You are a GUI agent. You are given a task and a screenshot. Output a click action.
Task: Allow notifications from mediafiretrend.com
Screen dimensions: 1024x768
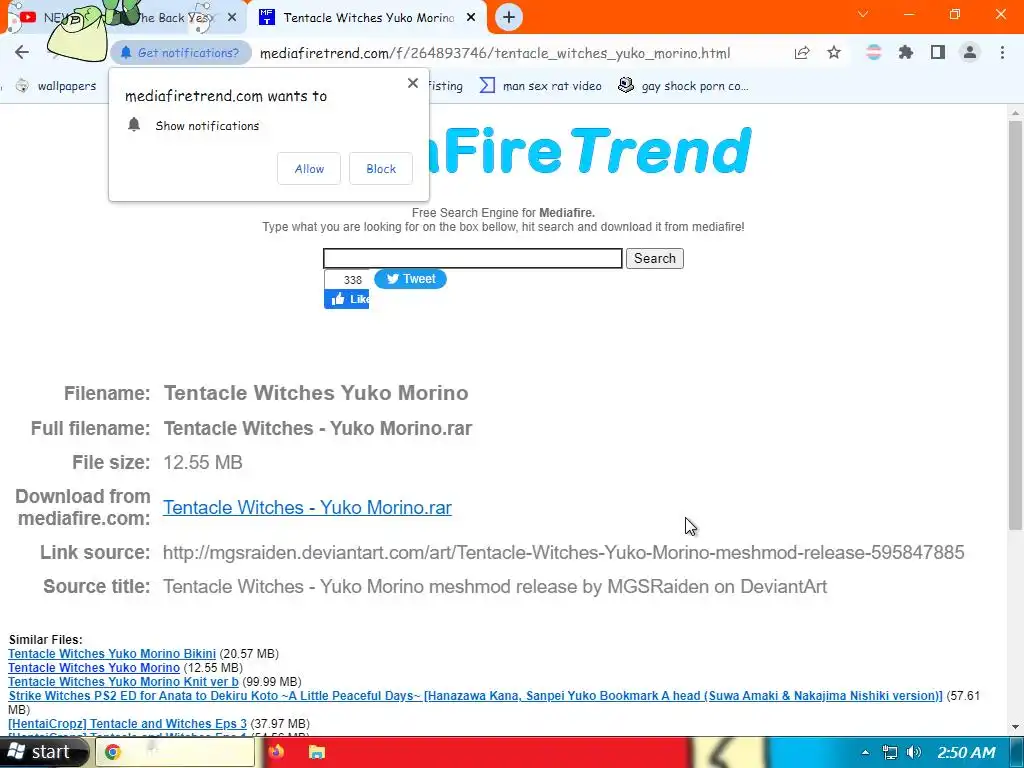[309, 168]
